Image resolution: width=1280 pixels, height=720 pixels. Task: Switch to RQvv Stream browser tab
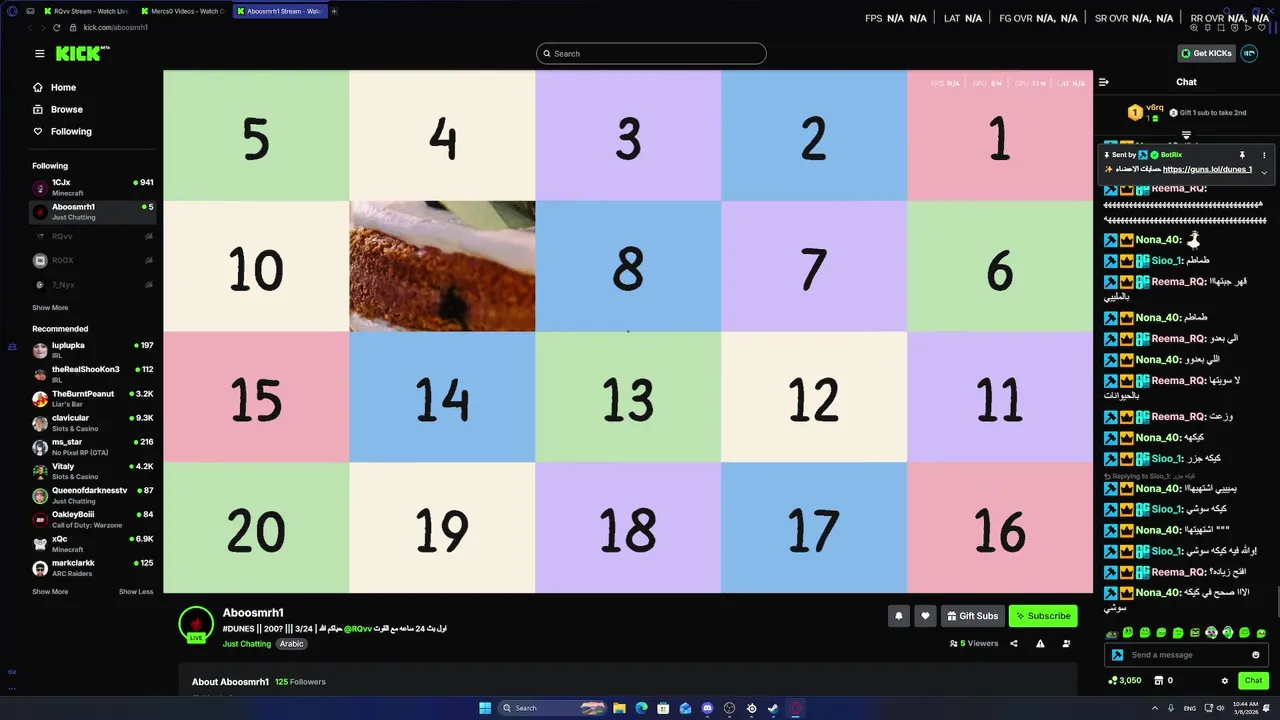pos(85,11)
